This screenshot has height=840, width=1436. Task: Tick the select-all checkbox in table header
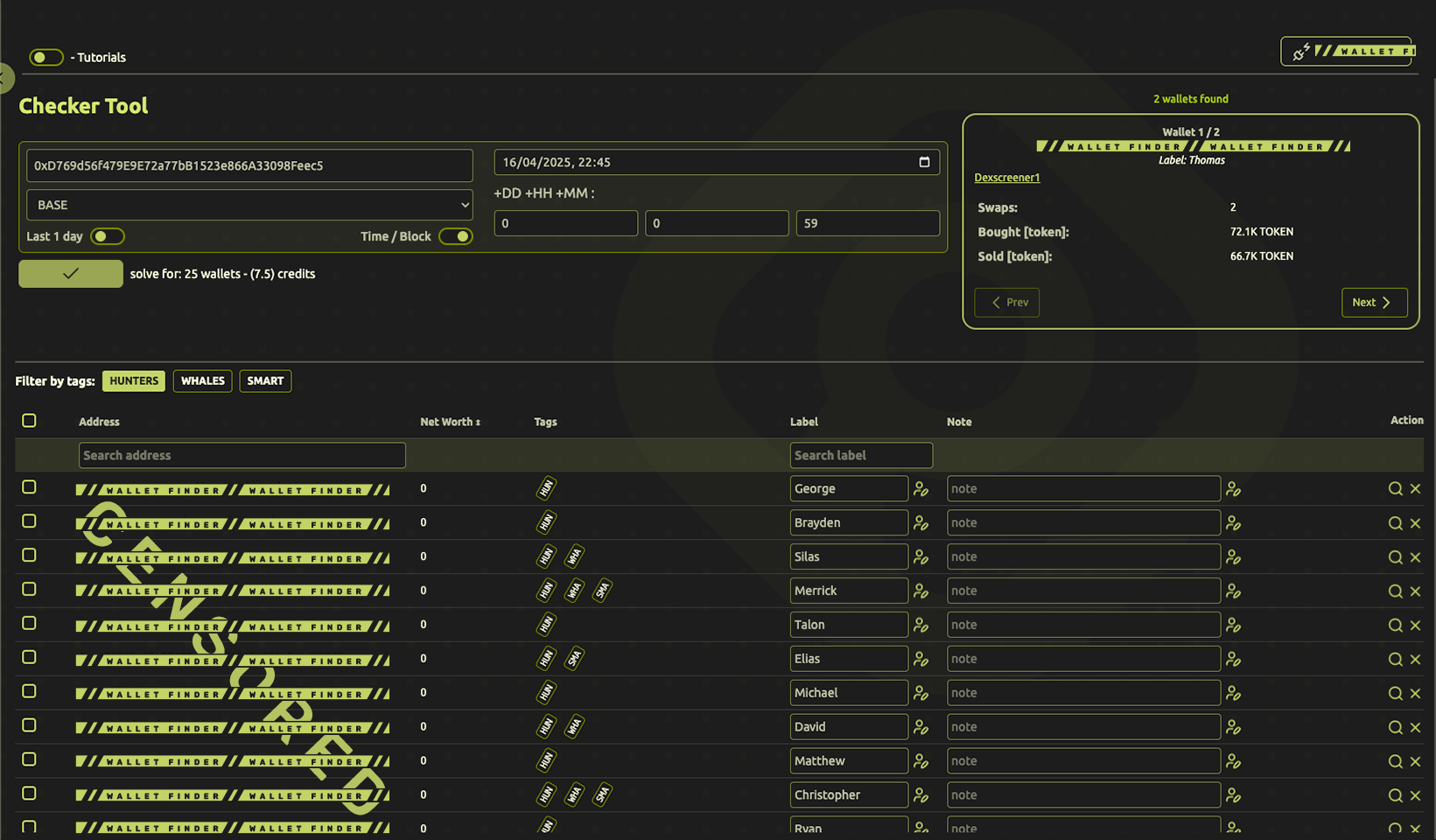pos(29,421)
